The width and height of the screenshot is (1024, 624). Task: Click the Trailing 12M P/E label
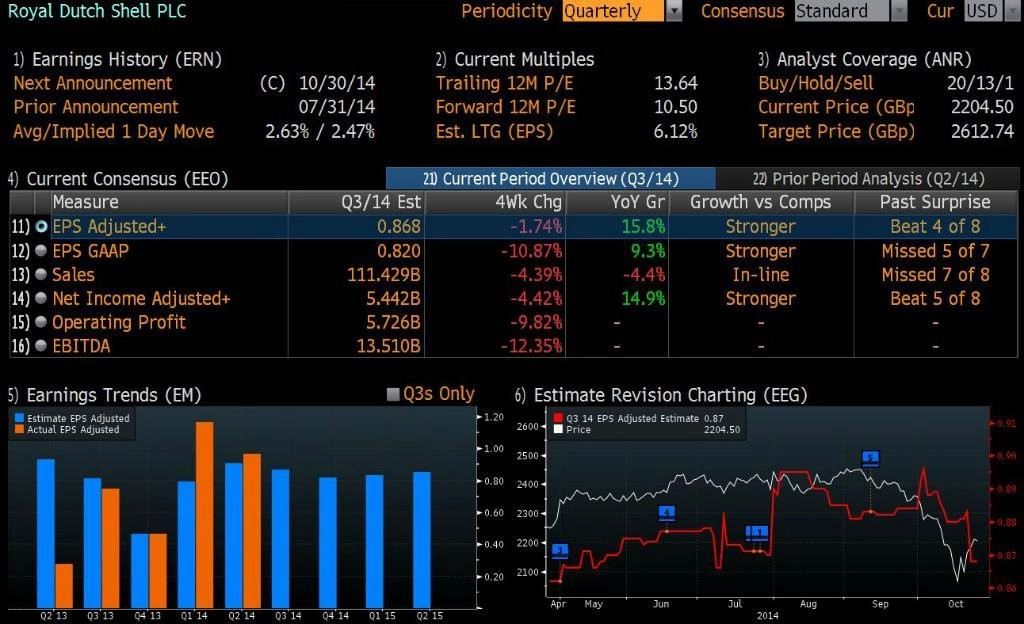pos(505,84)
